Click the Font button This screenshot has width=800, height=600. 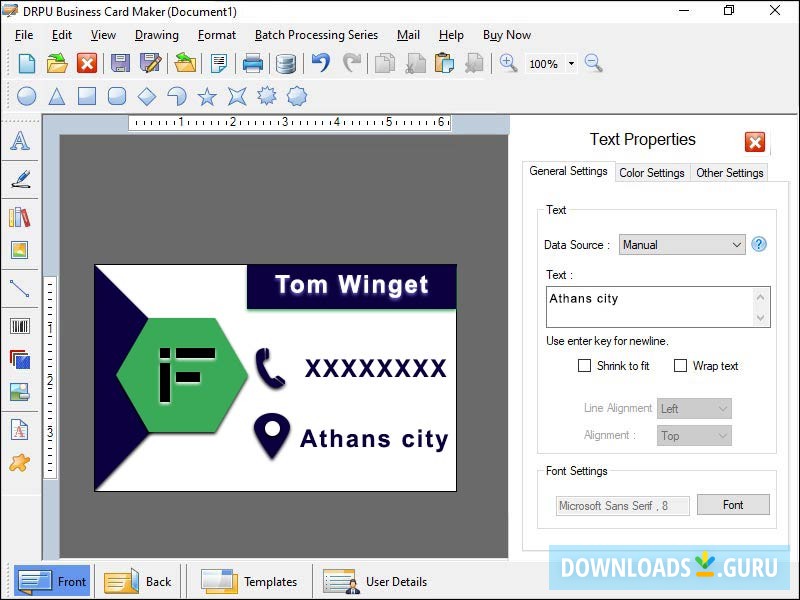733,505
